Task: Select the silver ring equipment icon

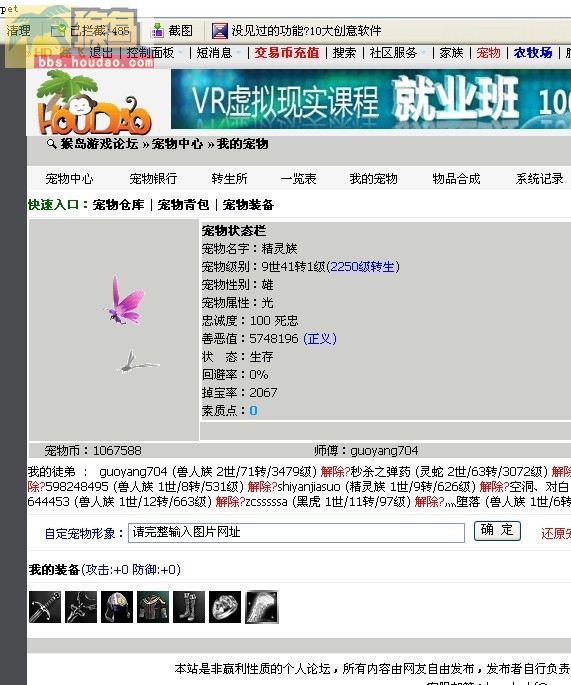Action: click(225, 607)
